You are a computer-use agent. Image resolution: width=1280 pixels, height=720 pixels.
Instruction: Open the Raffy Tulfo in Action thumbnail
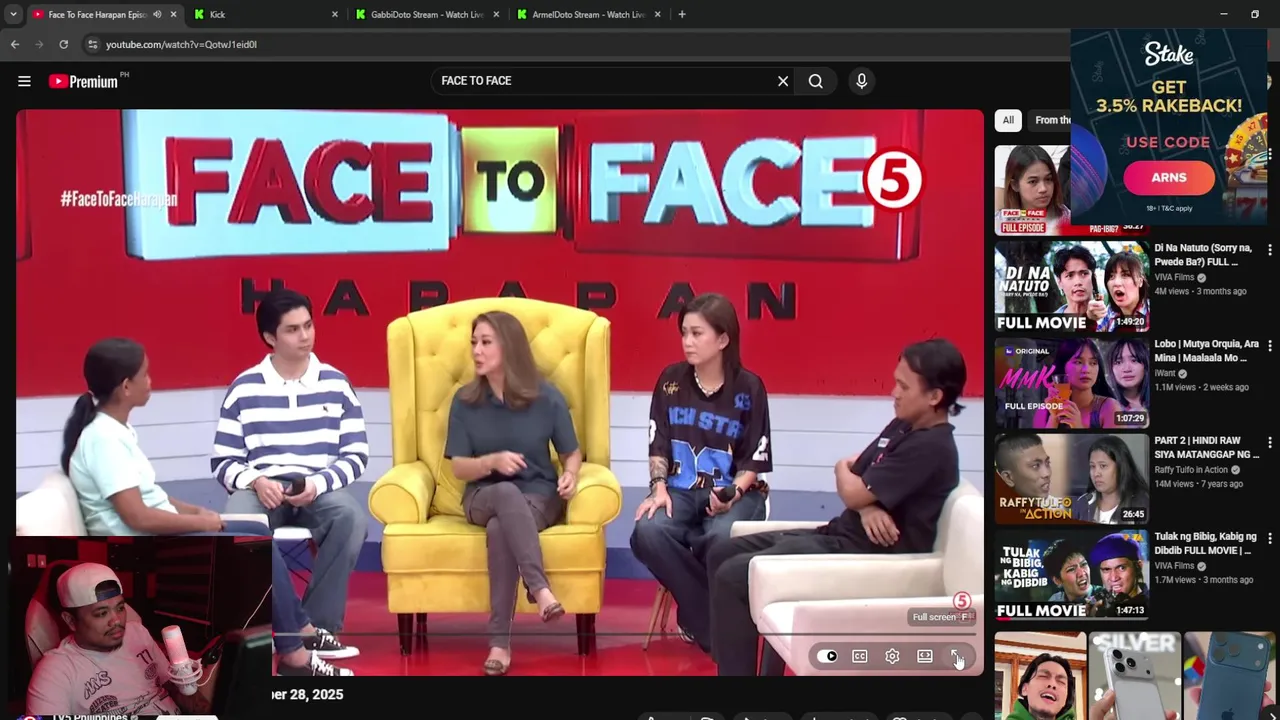1071,478
